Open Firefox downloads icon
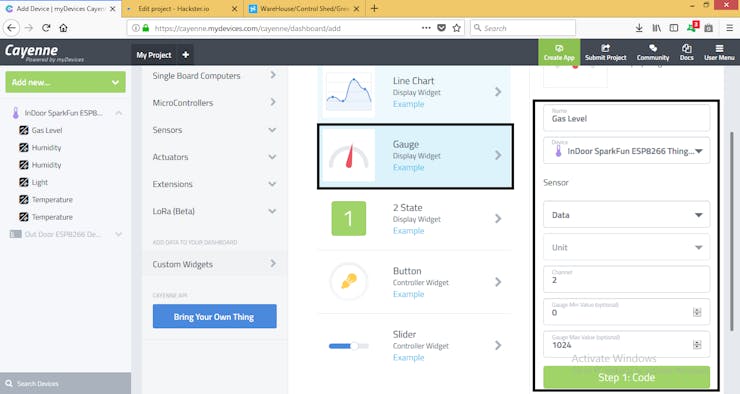The image size is (740, 394). point(639,28)
